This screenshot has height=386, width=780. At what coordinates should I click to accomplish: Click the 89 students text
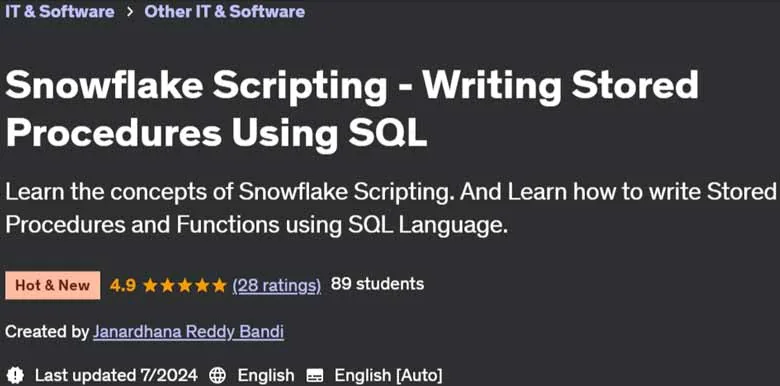point(377,284)
